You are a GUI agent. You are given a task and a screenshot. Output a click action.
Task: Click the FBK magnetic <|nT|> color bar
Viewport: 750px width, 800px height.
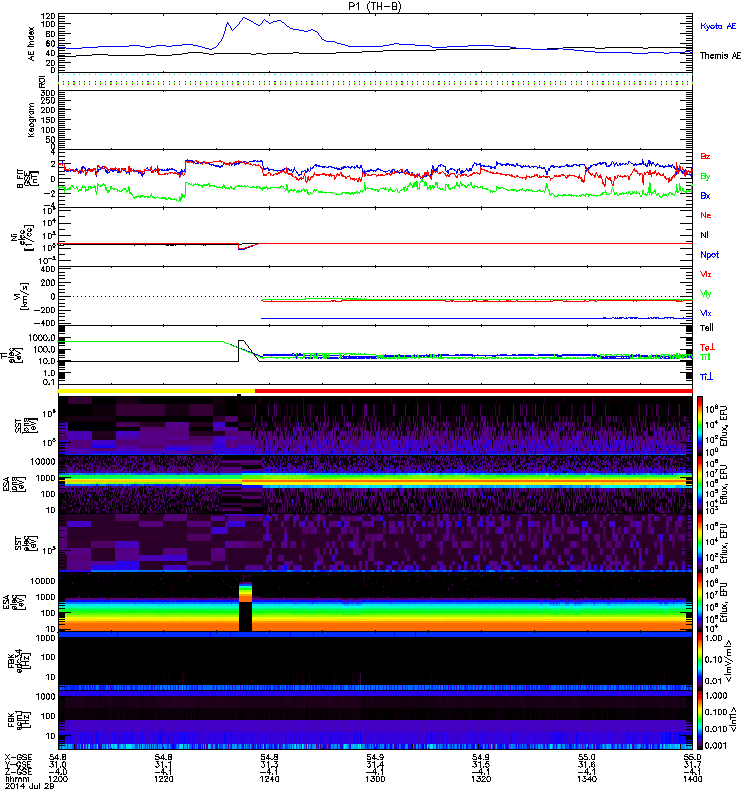700,720
